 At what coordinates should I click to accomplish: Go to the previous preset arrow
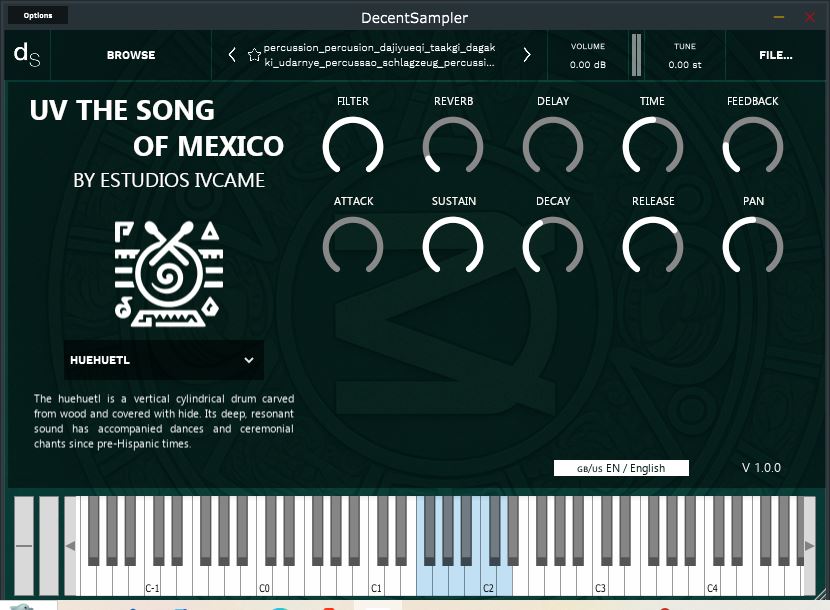[232, 55]
